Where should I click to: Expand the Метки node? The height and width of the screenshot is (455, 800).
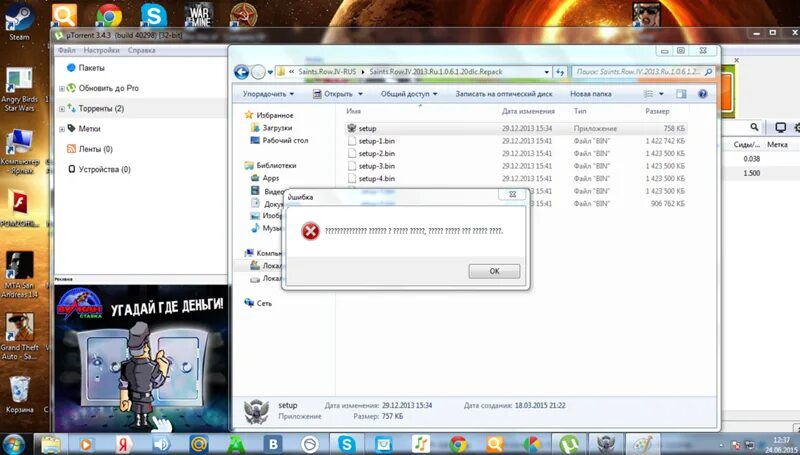[x=62, y=129]
